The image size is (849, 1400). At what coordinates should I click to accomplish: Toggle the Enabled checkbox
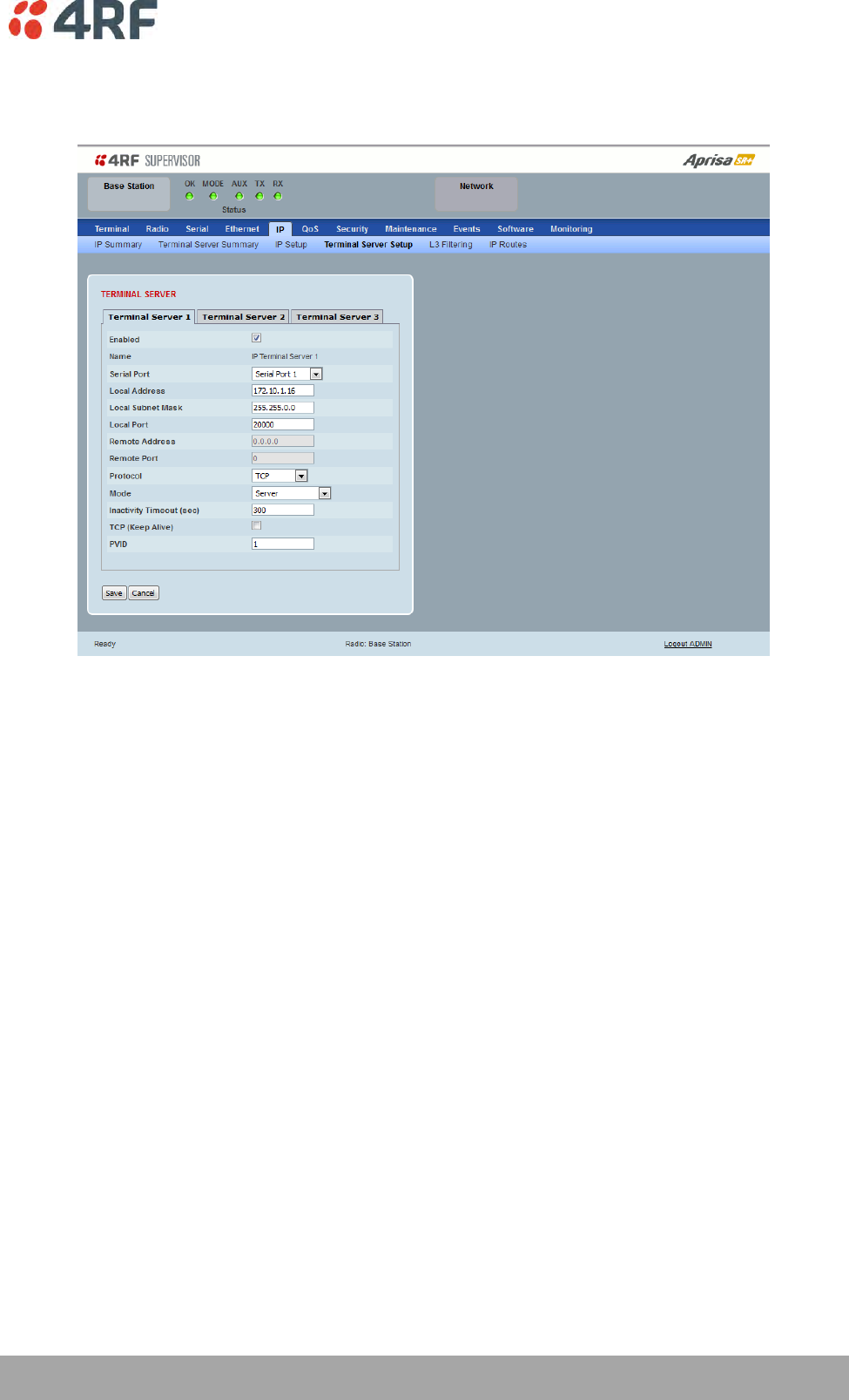256,338
